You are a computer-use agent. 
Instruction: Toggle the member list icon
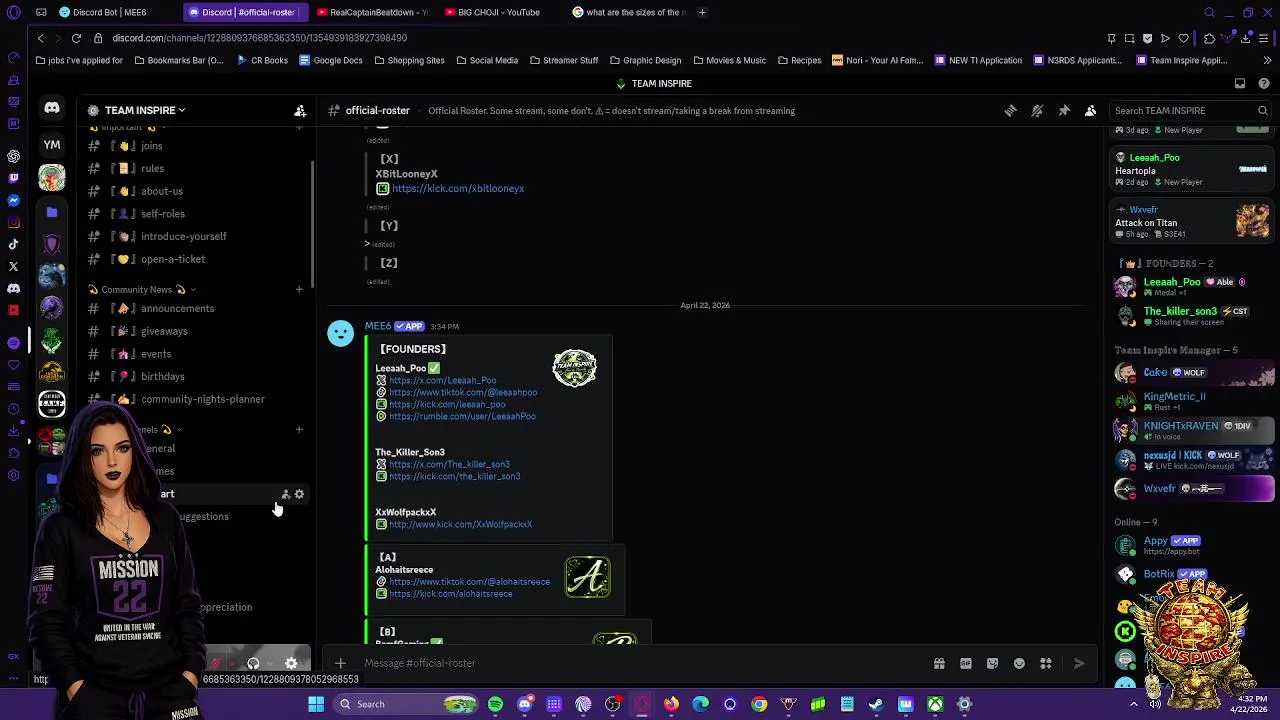(1091, 111)
